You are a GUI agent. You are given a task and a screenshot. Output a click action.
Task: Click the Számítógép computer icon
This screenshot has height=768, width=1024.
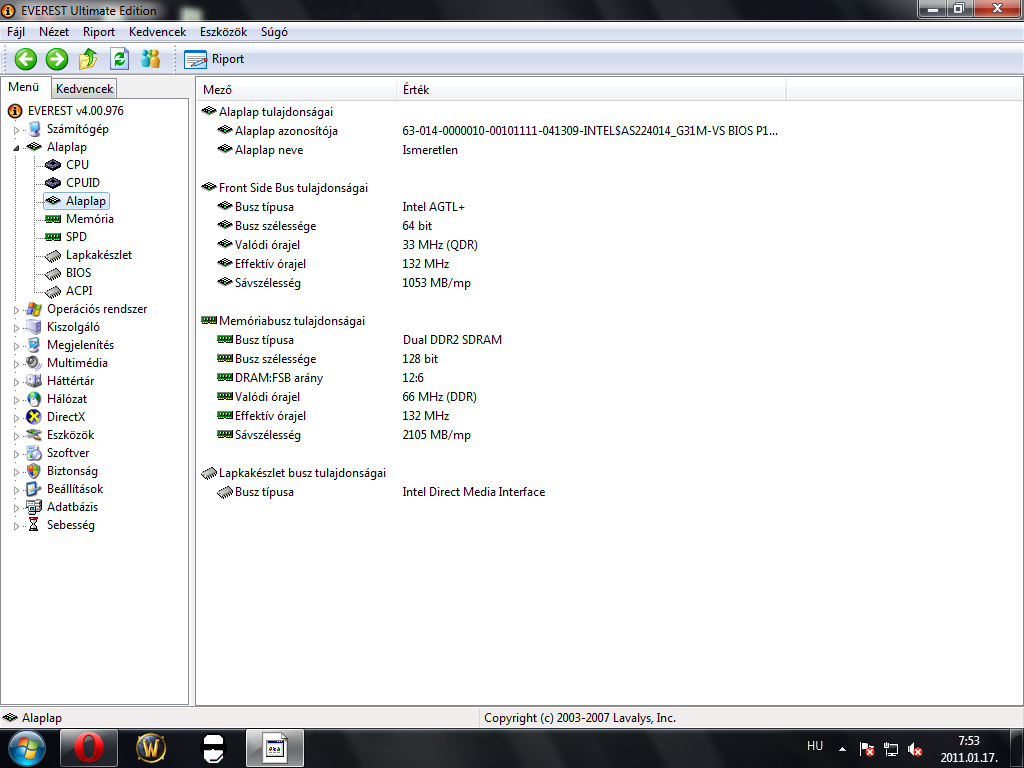(x=34, y=129)
